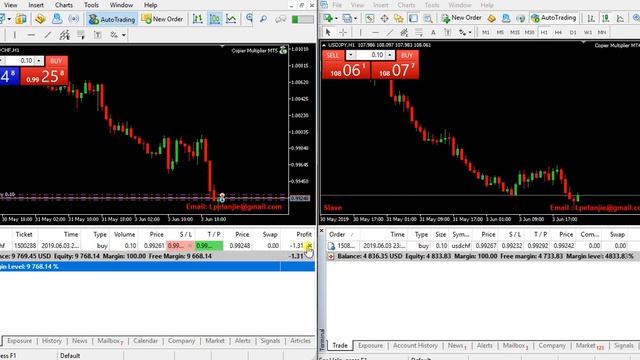The height and width of the screenshot is (360, 640).
Task: Select vertical line tool in left window
Action: click(x=15, y=35)
